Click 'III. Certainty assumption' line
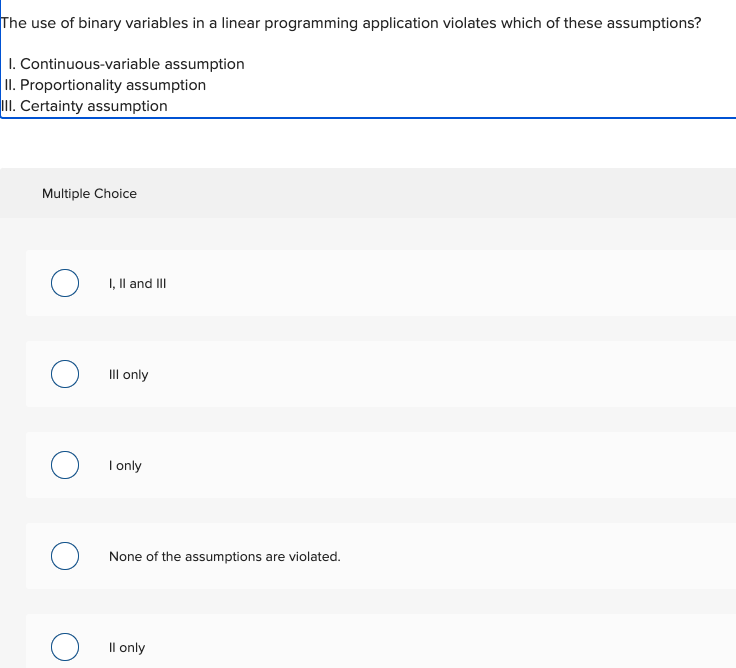The width and height of the screenshot is (736, 668). [x=84, y=106]
